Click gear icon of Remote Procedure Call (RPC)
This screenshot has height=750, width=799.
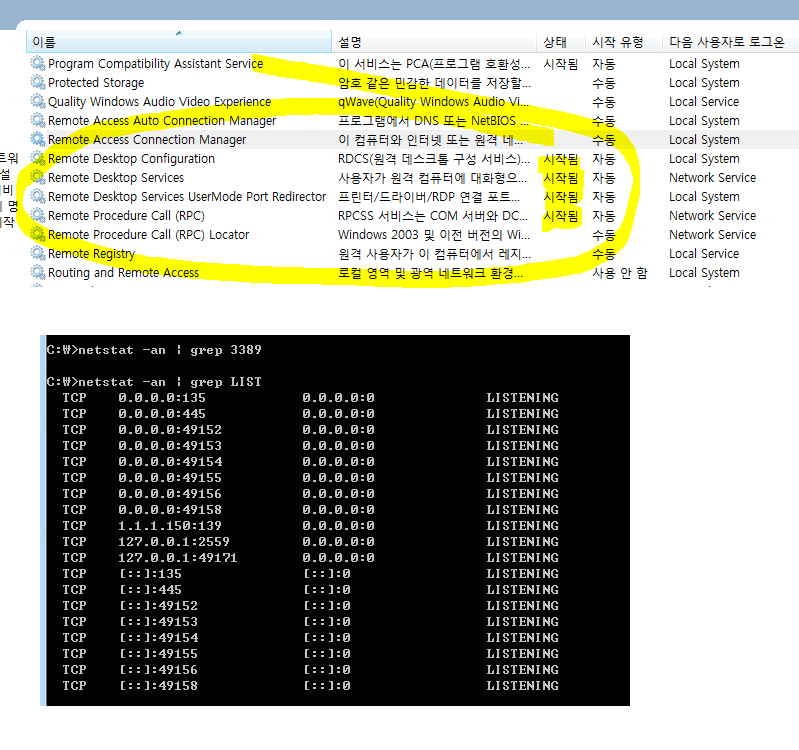(38, 215)
